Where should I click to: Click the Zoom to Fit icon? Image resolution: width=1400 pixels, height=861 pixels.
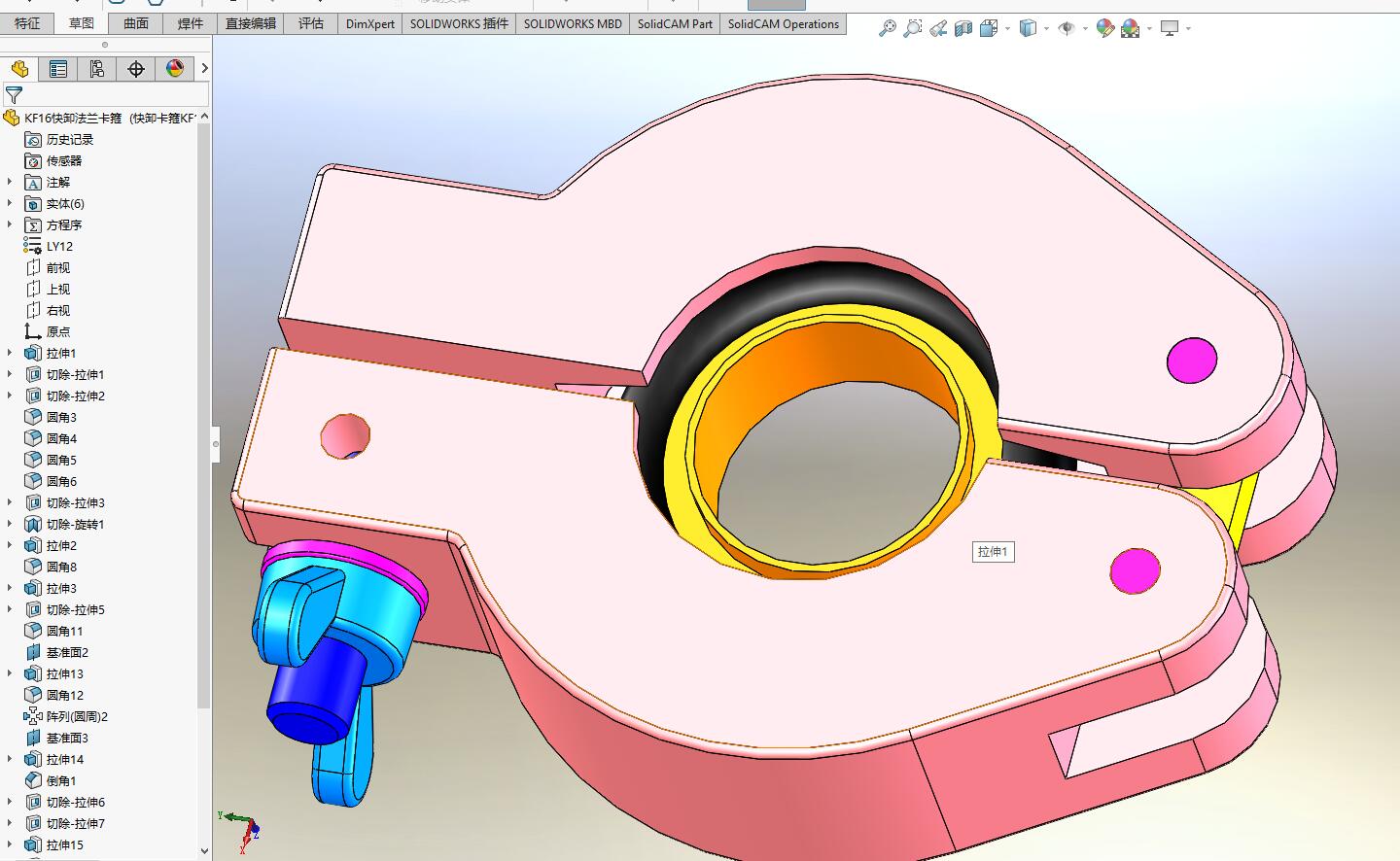point(887,29)
